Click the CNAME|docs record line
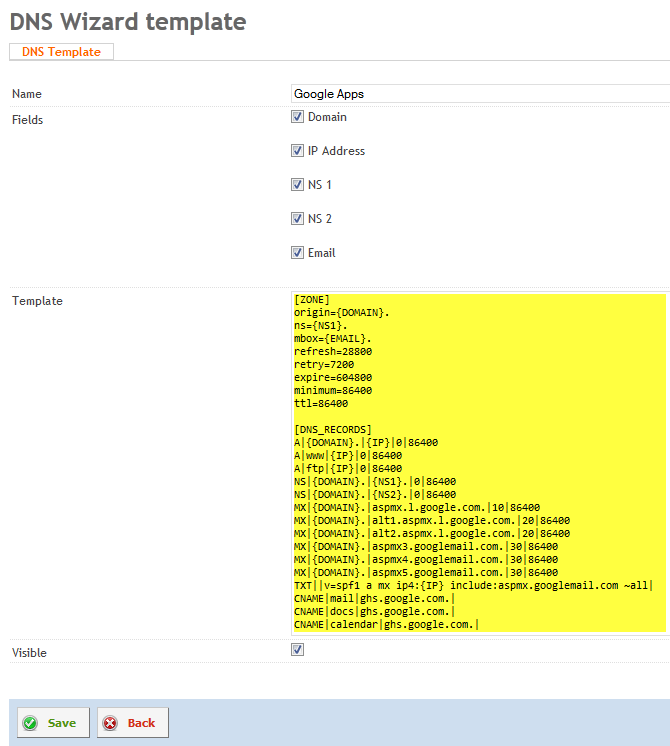Viewport: 670px width, 746px height. pos(374,612)
